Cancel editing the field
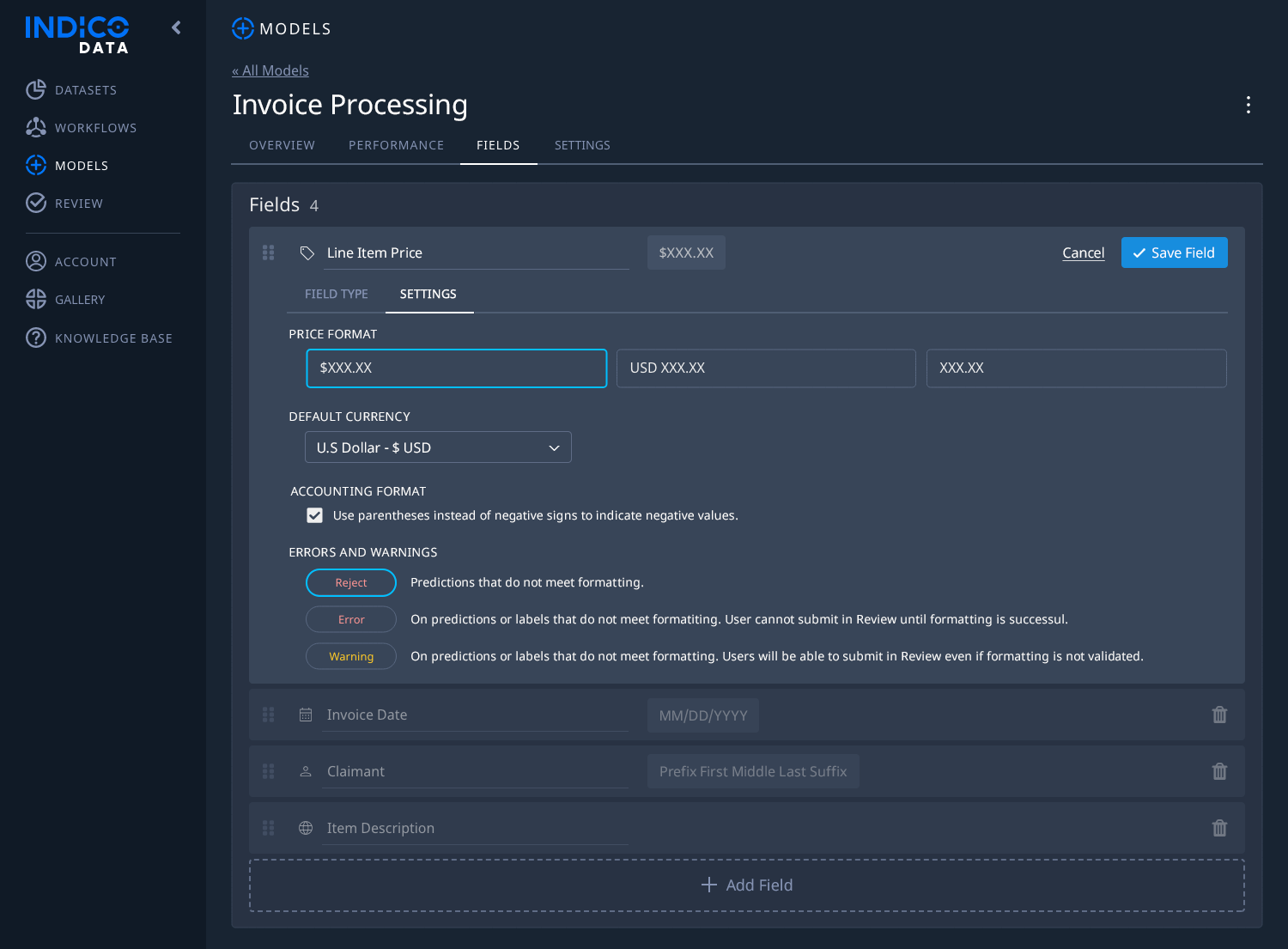 [1084, 252]
